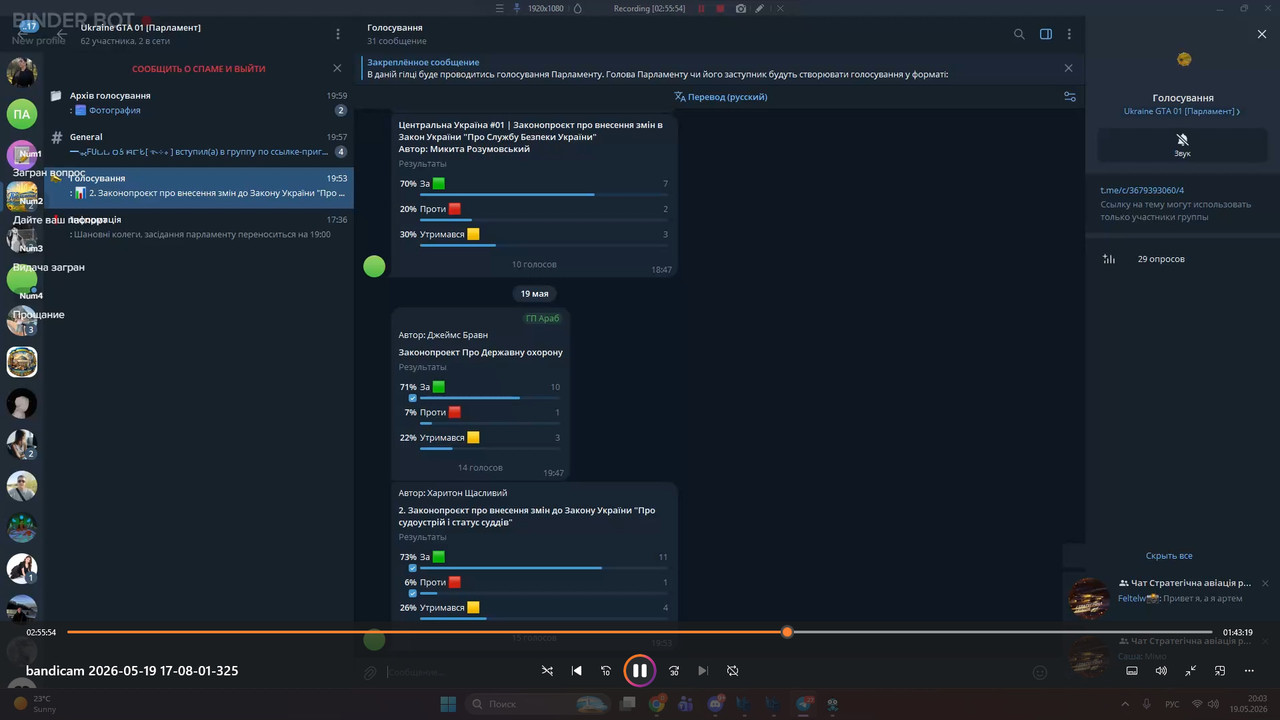This screenshot has height=720, width=1280.
Task: Click Ukraine GTA 01 [Парламент] group header
Action: [x=141, y=34]
